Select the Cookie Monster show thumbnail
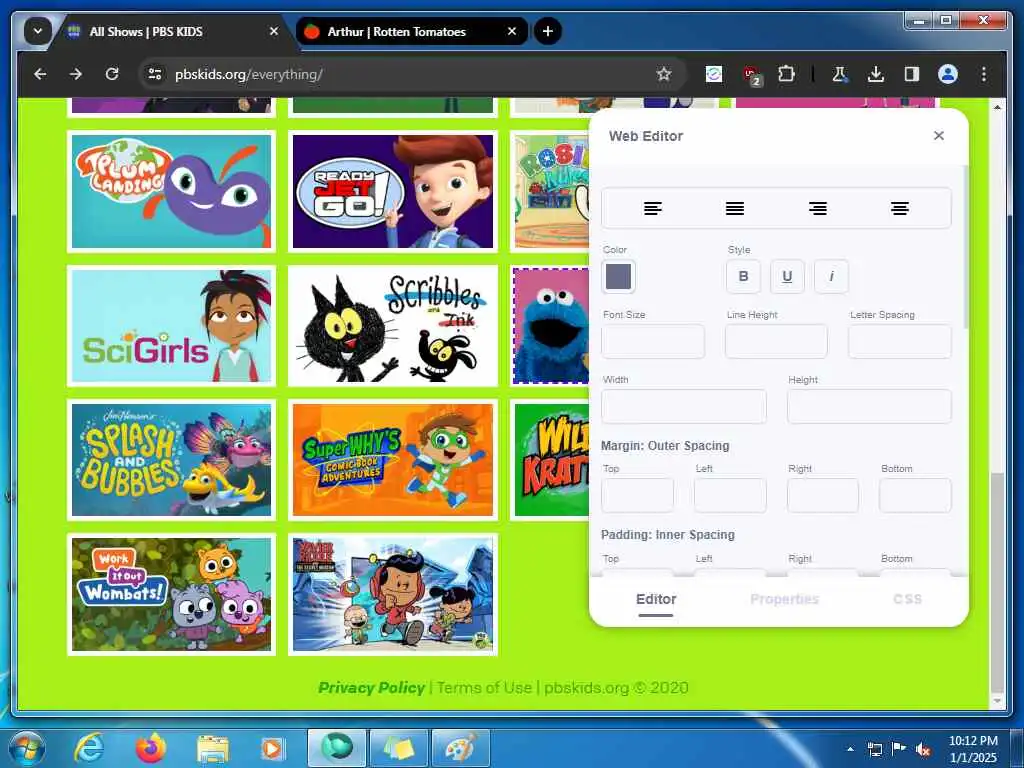 click(x=551, y=326)
